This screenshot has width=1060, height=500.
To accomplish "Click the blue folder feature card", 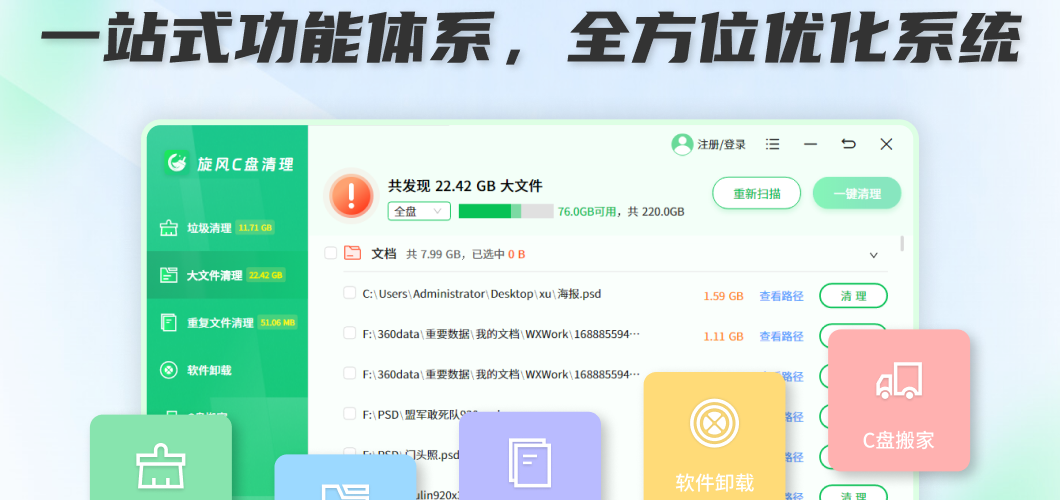I will click(345, 477).
